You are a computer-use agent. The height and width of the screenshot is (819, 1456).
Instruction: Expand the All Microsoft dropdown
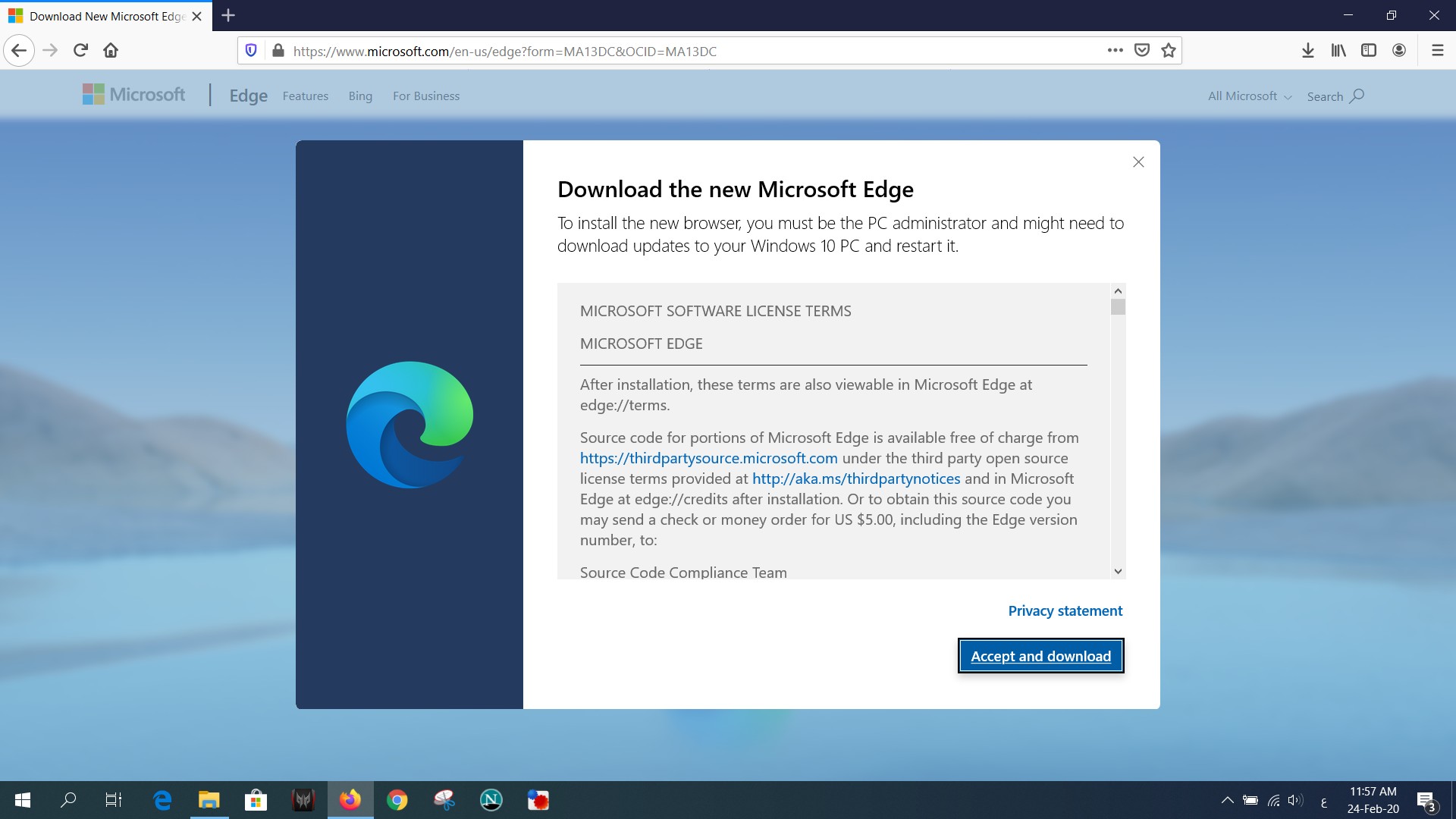point(1250,96)
